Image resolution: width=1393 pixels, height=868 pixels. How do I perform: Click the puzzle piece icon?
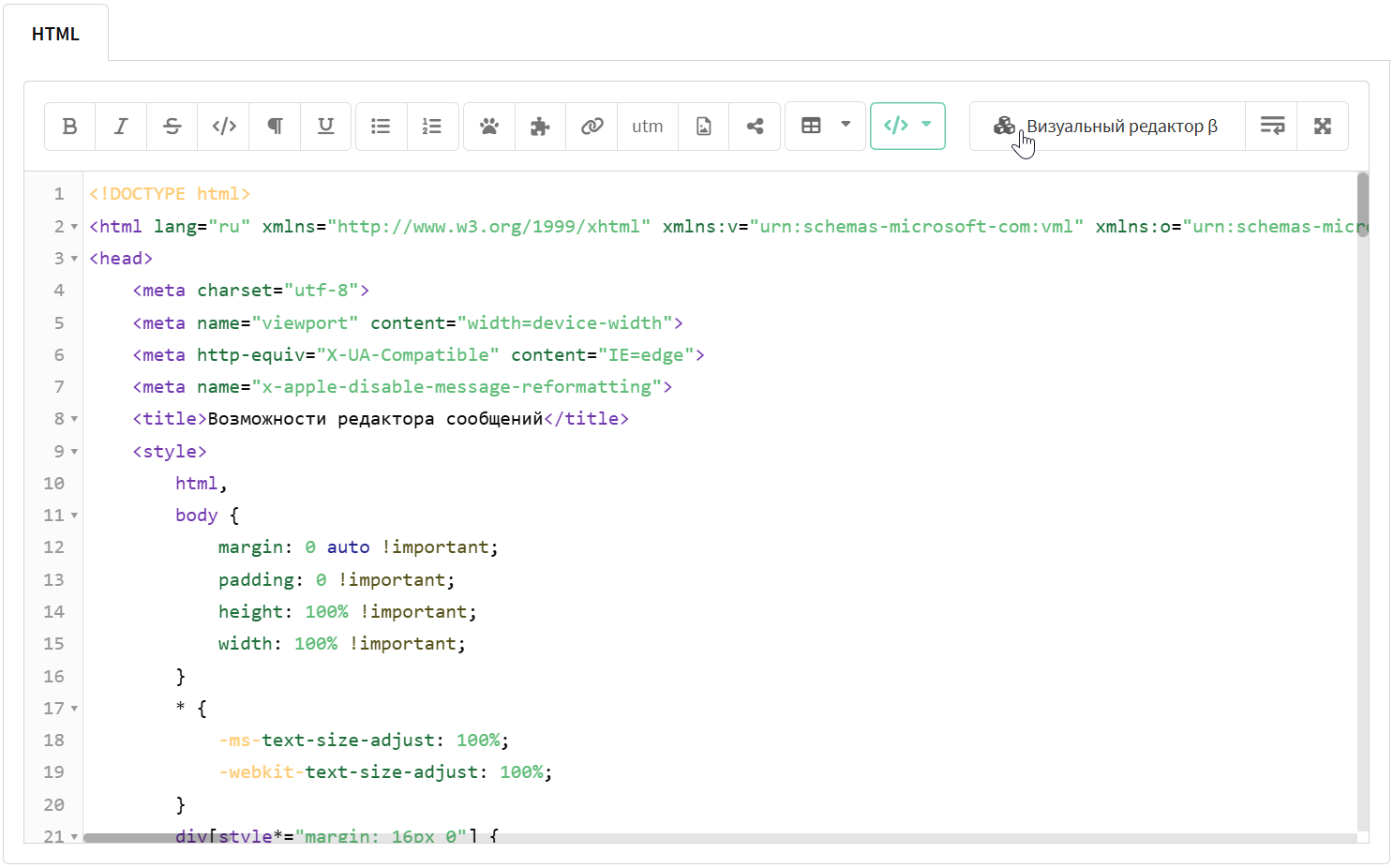click(x=540, y=127)
